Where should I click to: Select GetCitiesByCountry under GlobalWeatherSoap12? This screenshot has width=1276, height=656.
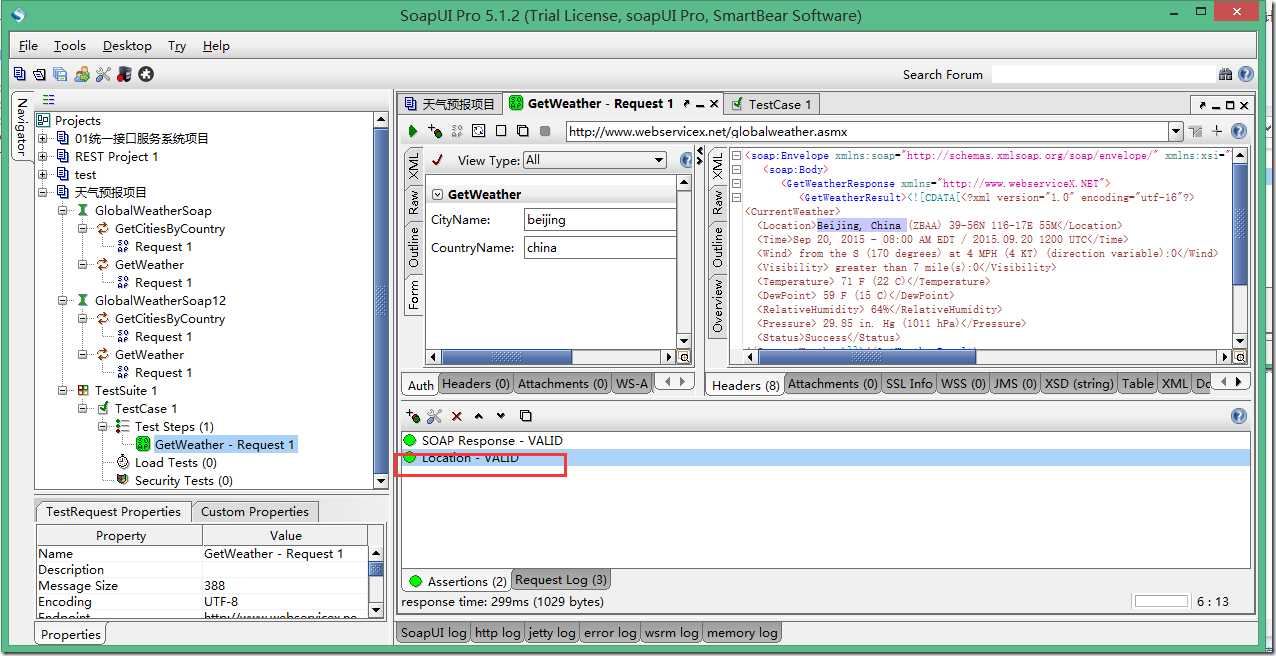[x=169, y=319]
